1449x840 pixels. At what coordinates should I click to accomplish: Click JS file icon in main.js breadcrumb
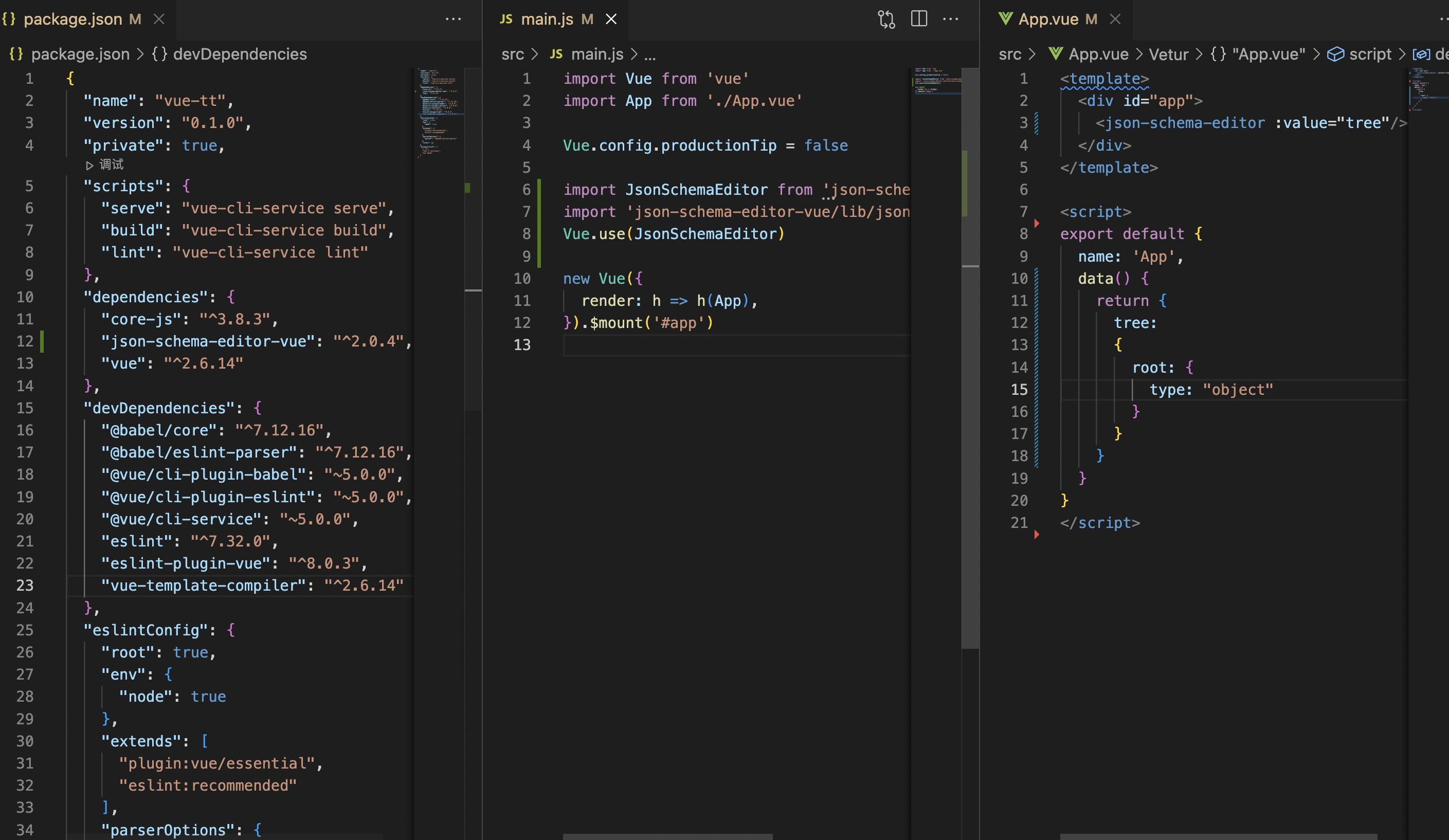pos(556,54)
